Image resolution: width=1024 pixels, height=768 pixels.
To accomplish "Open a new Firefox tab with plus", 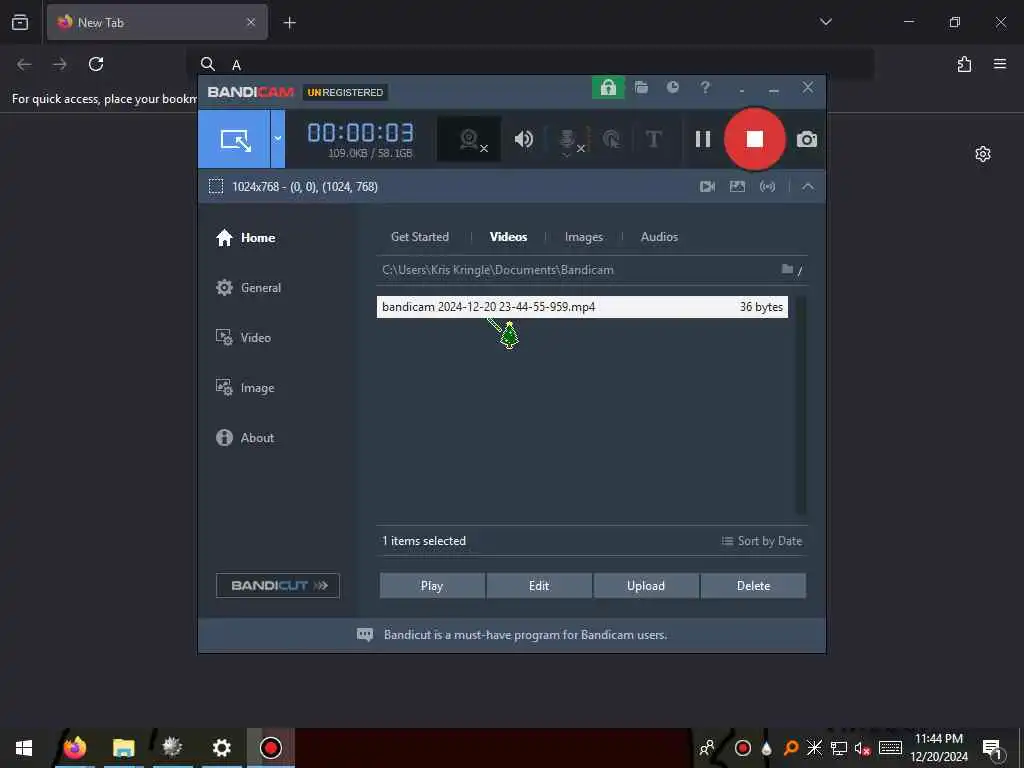I will pos(289,23).
